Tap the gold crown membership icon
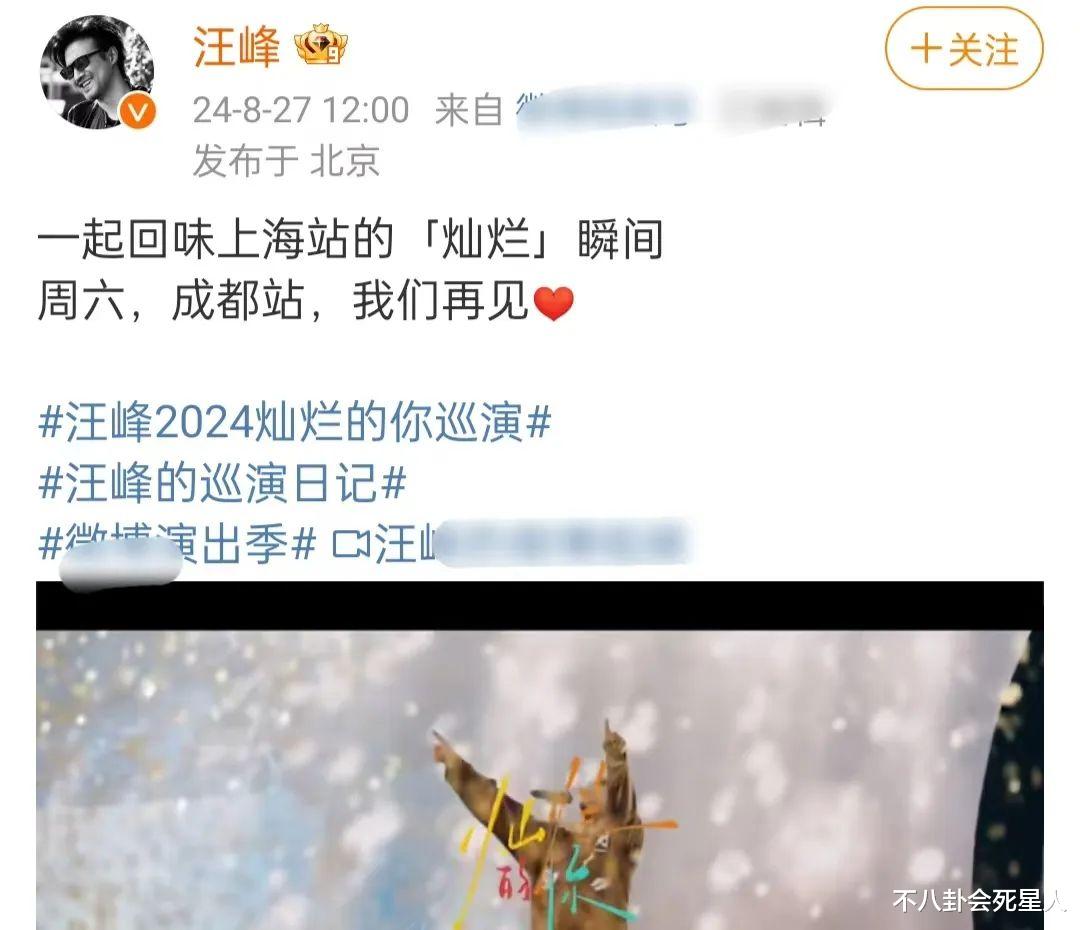The height and width of the screenshot is (930, 1080). point(320,45)
